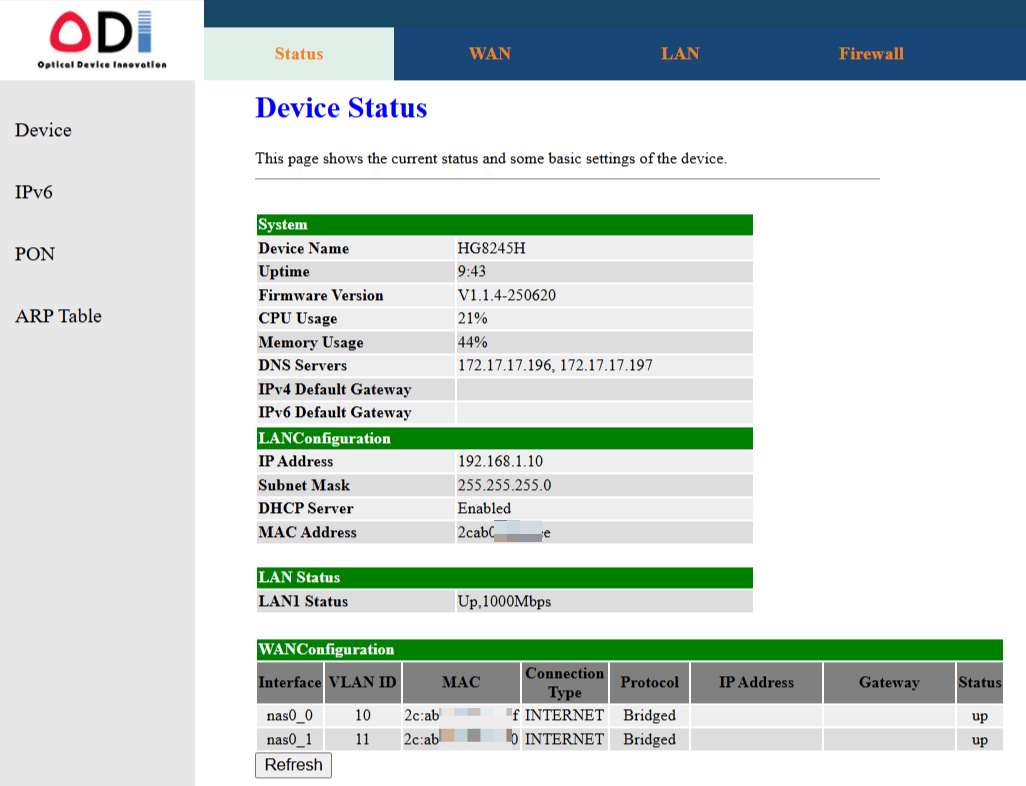Image resolution: width=1026 pixels, height=786 pixels.
Task: Click the WANConfiguration section header
Action: (629, 649)
